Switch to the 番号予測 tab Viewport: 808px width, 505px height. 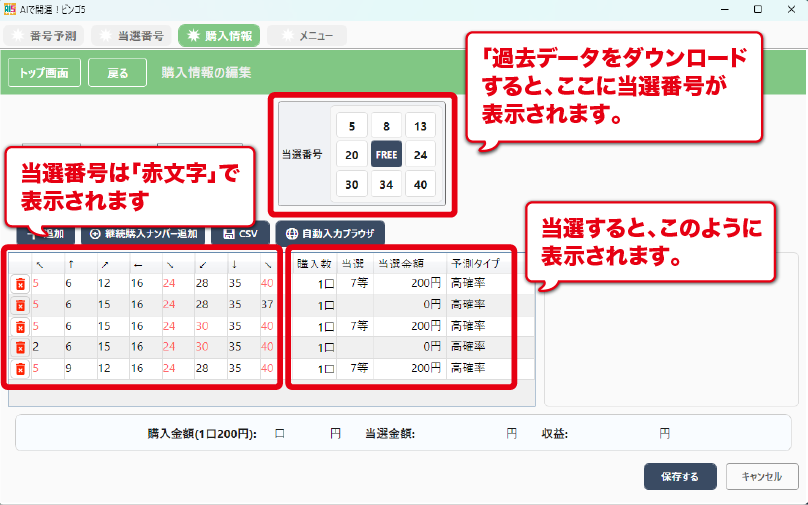pos(44,36)
